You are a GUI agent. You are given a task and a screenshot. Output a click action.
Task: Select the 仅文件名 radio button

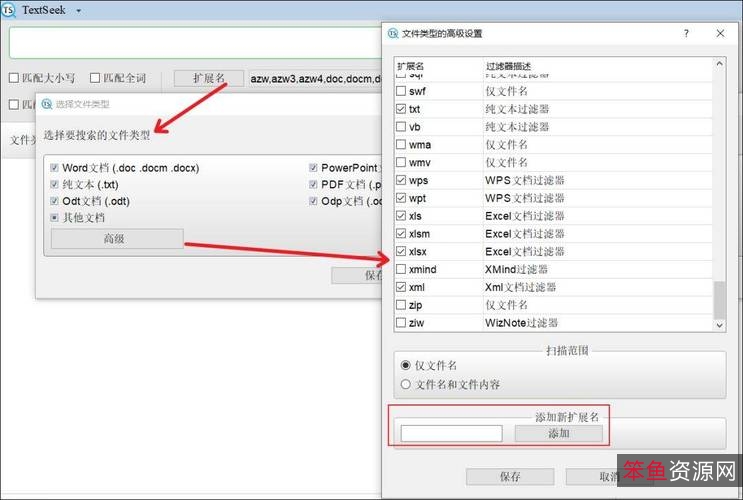coord(405,365)
